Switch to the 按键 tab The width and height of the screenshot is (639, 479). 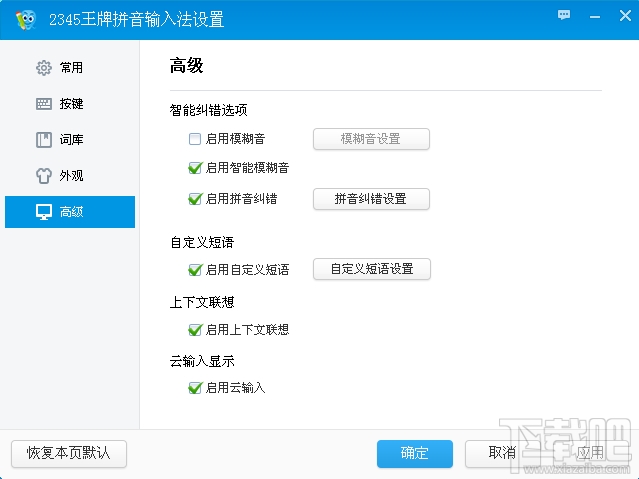[x=70, y=104]
